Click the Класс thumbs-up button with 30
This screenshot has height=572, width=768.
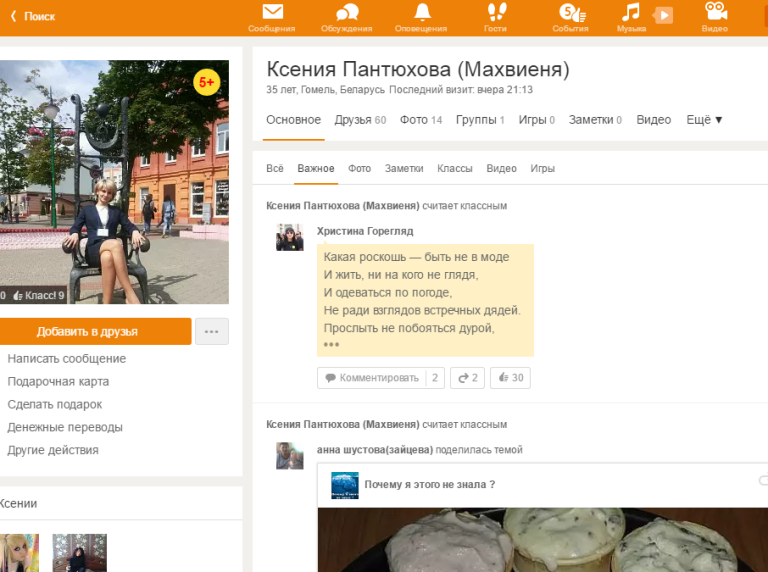510,378
